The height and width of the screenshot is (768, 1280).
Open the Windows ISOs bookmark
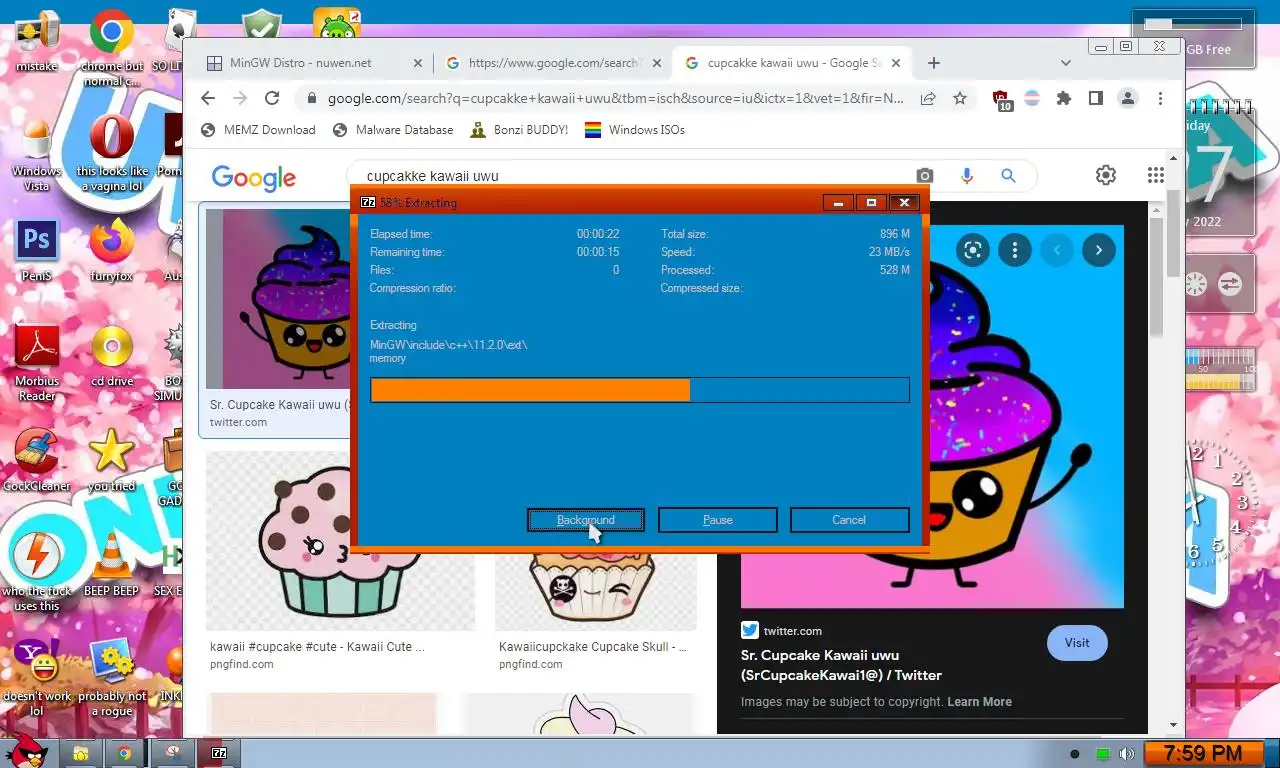635,130
